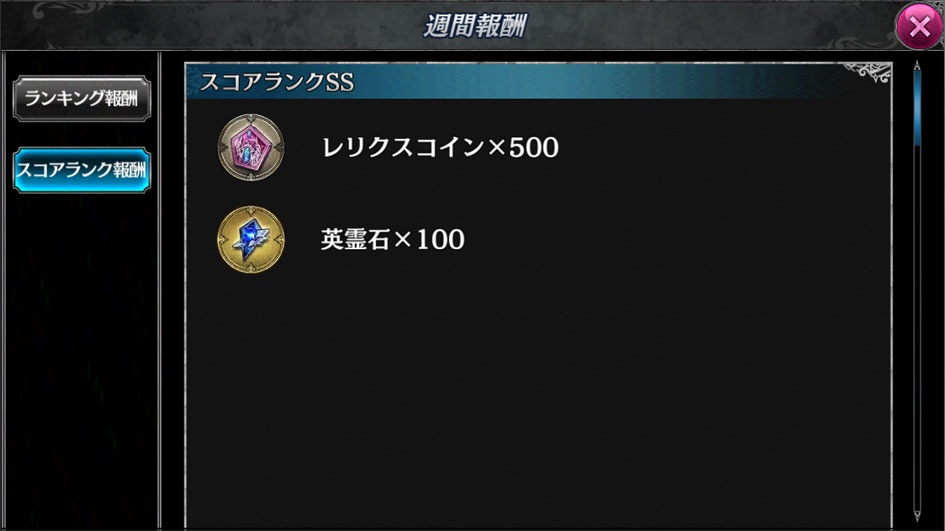The height and width of the screenshot is (531, 945).
Task: Click the blue scrollbar thumb
Action: [917, 109]
